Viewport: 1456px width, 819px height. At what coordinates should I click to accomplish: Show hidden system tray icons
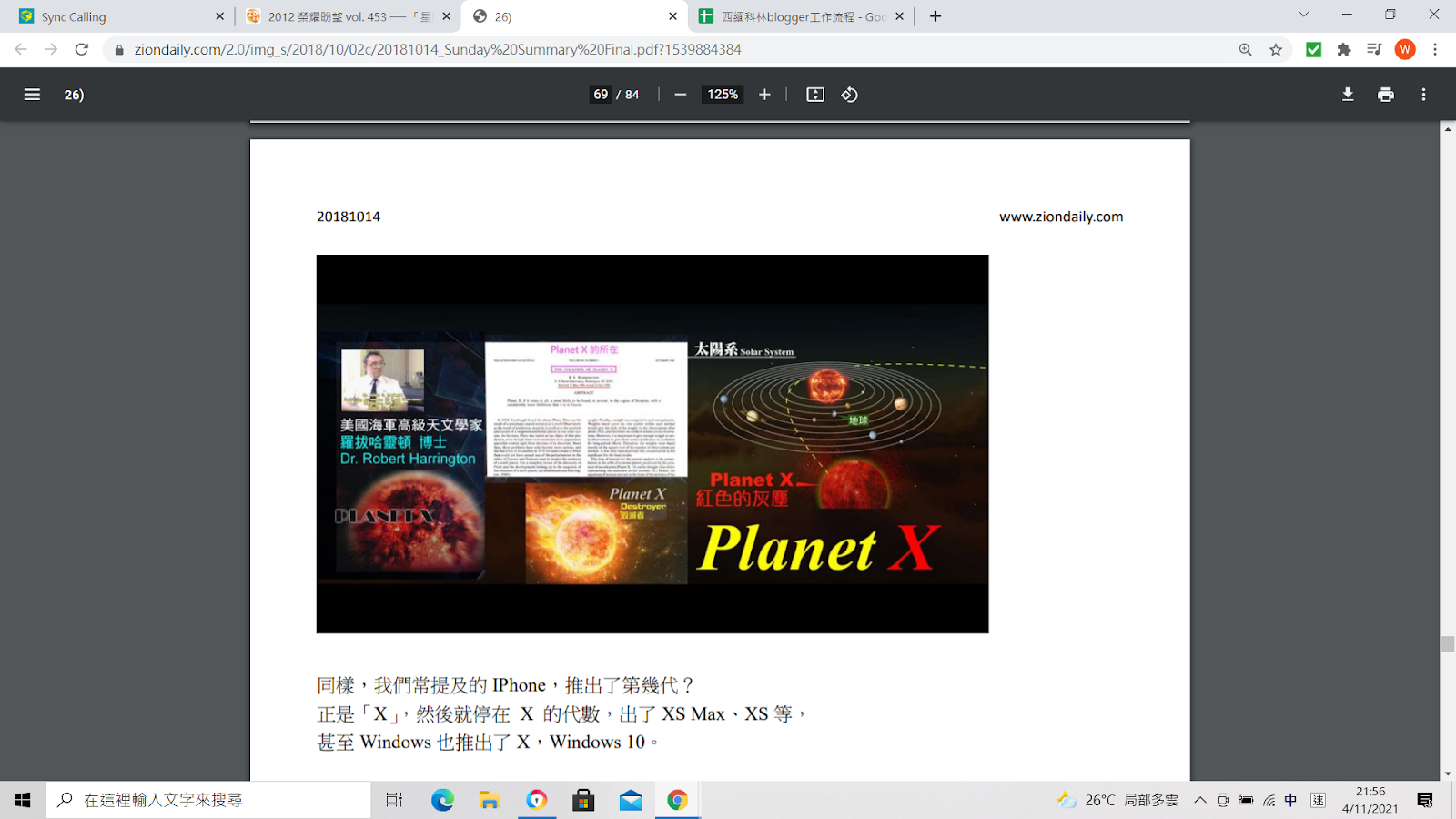tap(1200, 800)
